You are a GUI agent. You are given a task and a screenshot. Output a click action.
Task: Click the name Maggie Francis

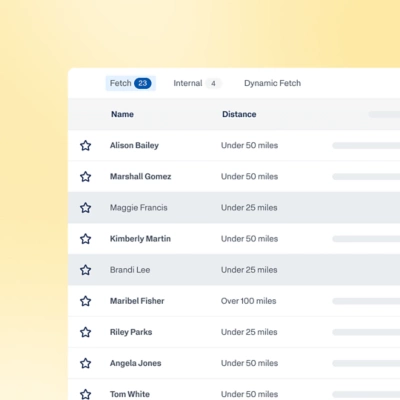139,208
